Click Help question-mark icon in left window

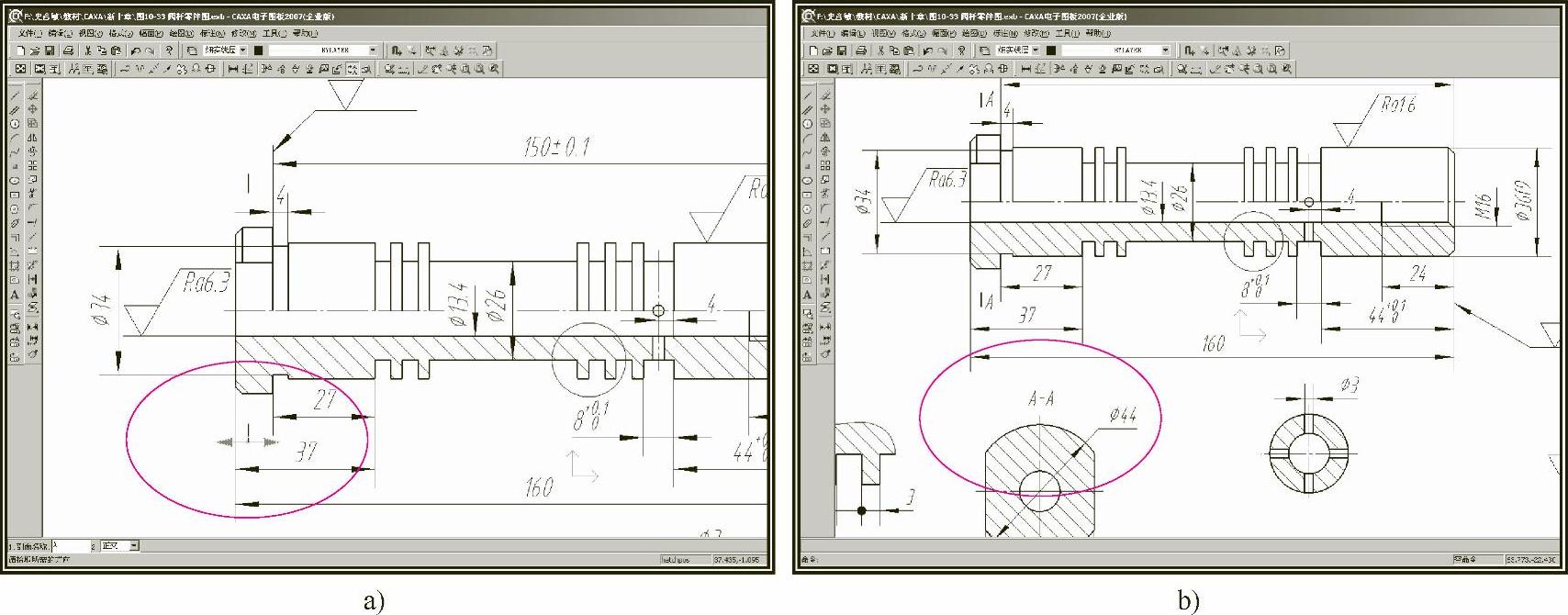(169, 50)
